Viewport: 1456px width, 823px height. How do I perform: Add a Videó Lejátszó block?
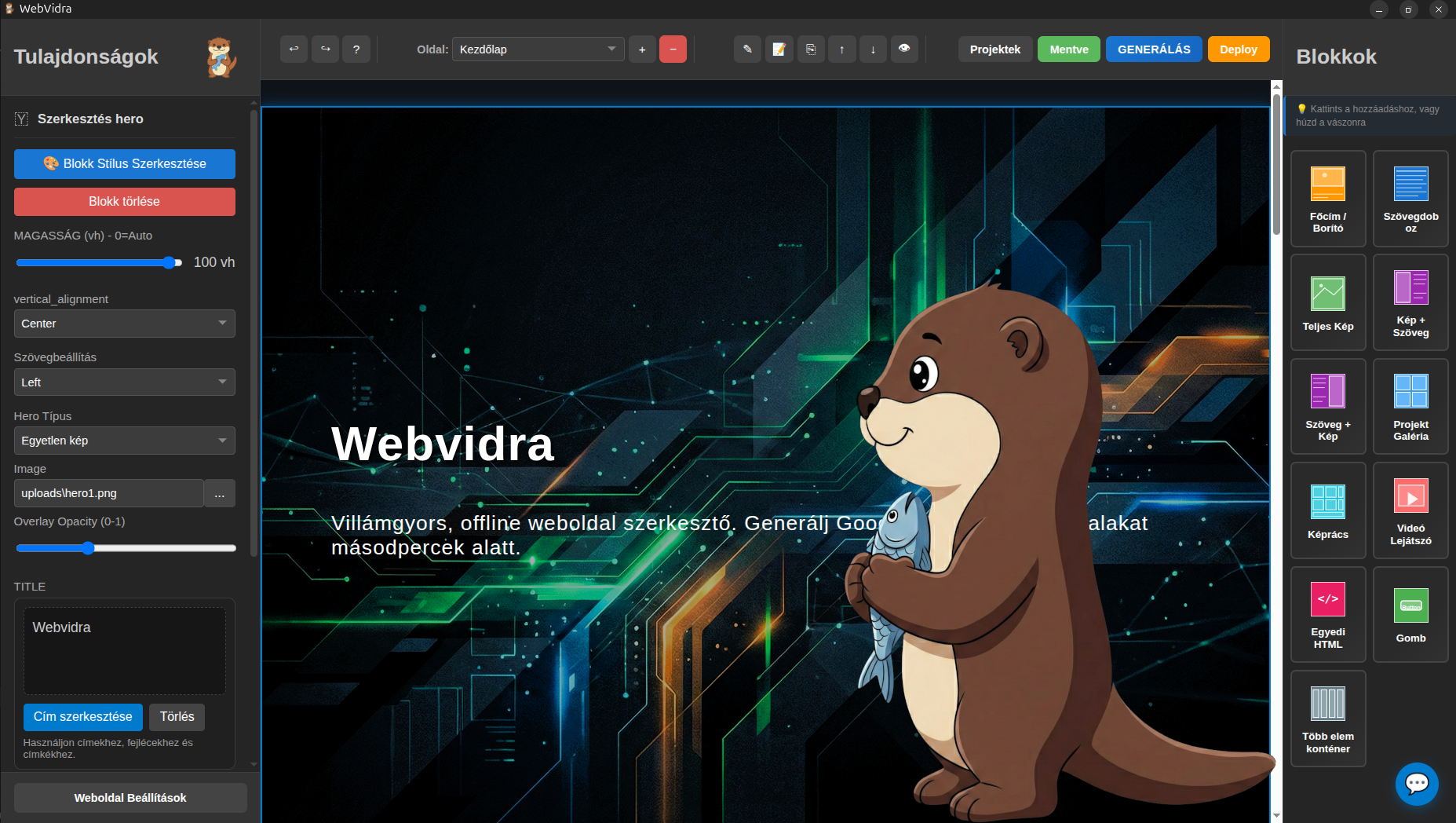(x=1410, y=510)
